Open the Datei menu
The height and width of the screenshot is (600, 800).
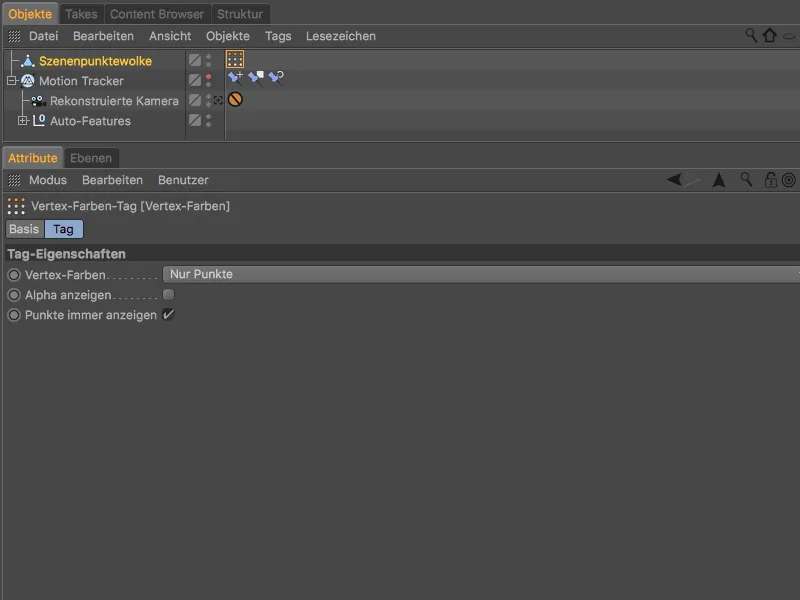point(43,36)
